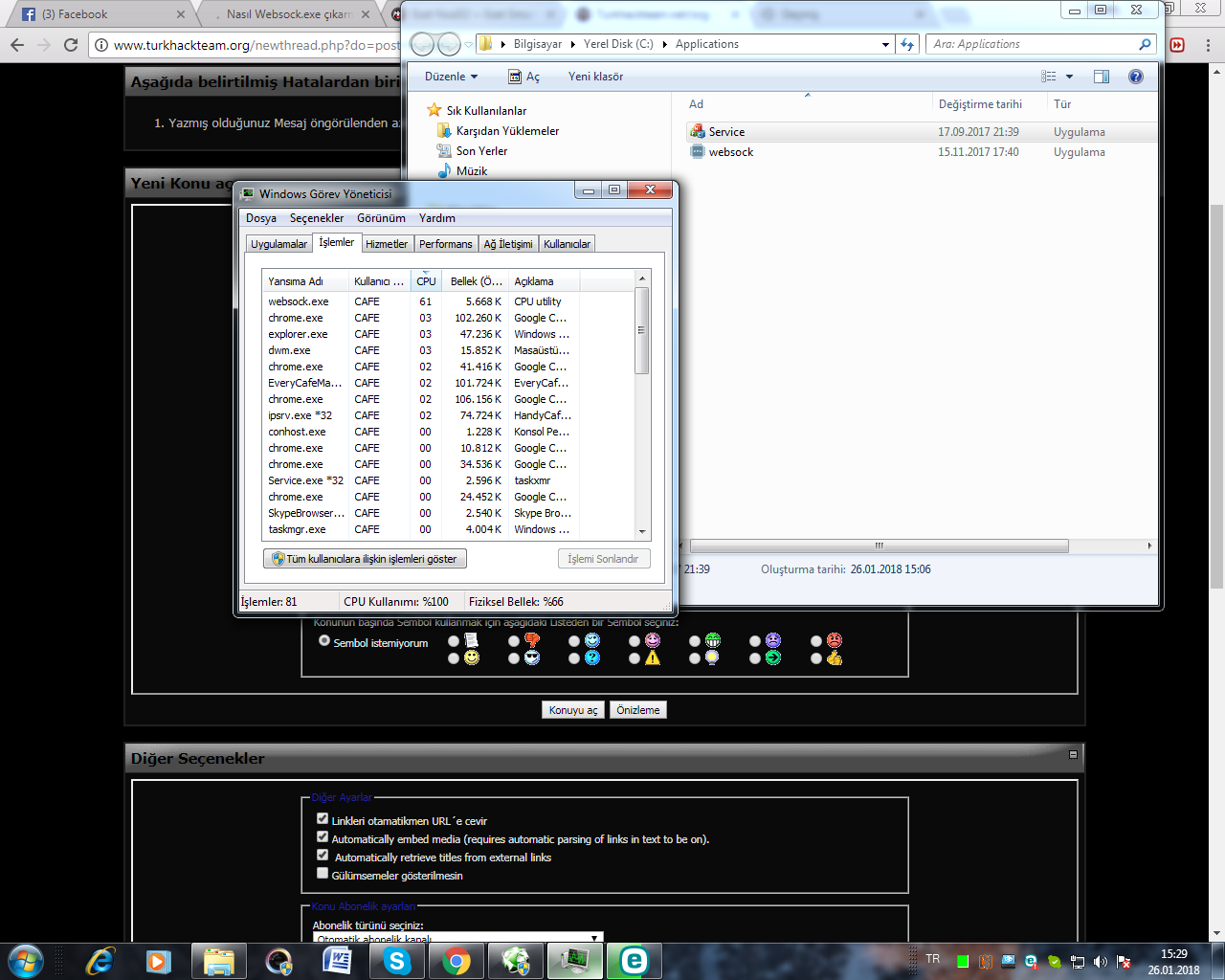Select the thumbs-up symbol radio button
Screen dimensions: 1225x980
click(x=816, y=658)
